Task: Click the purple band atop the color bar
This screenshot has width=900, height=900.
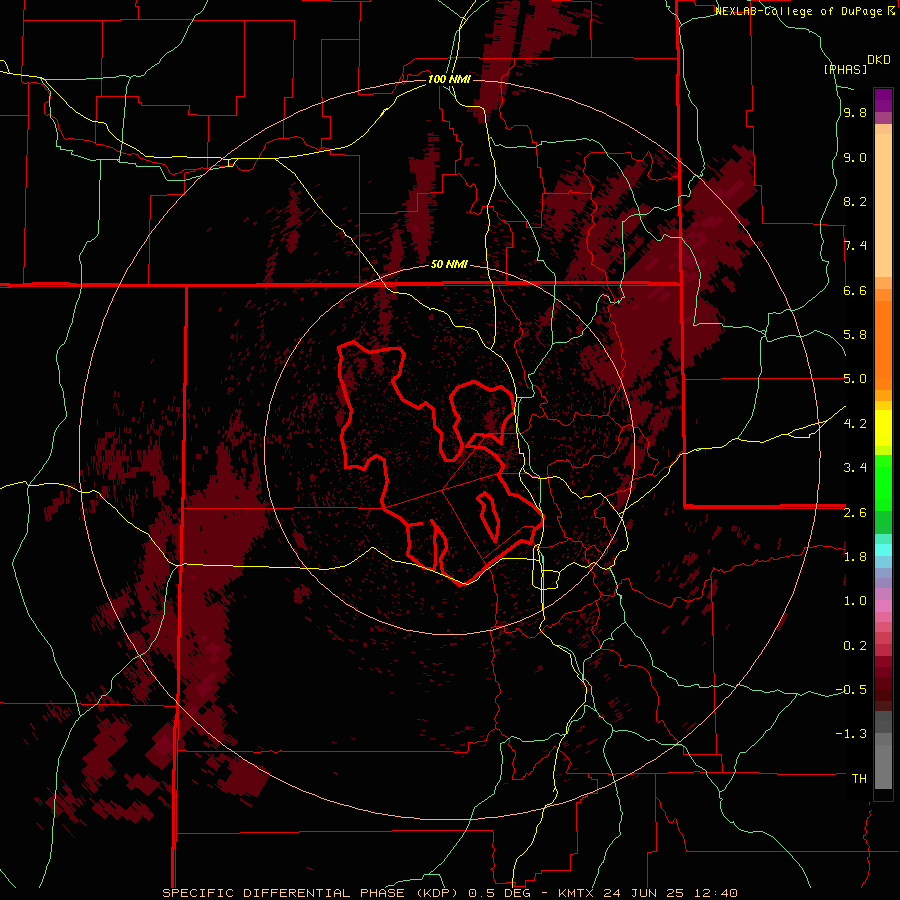Action: pos(883,100)
